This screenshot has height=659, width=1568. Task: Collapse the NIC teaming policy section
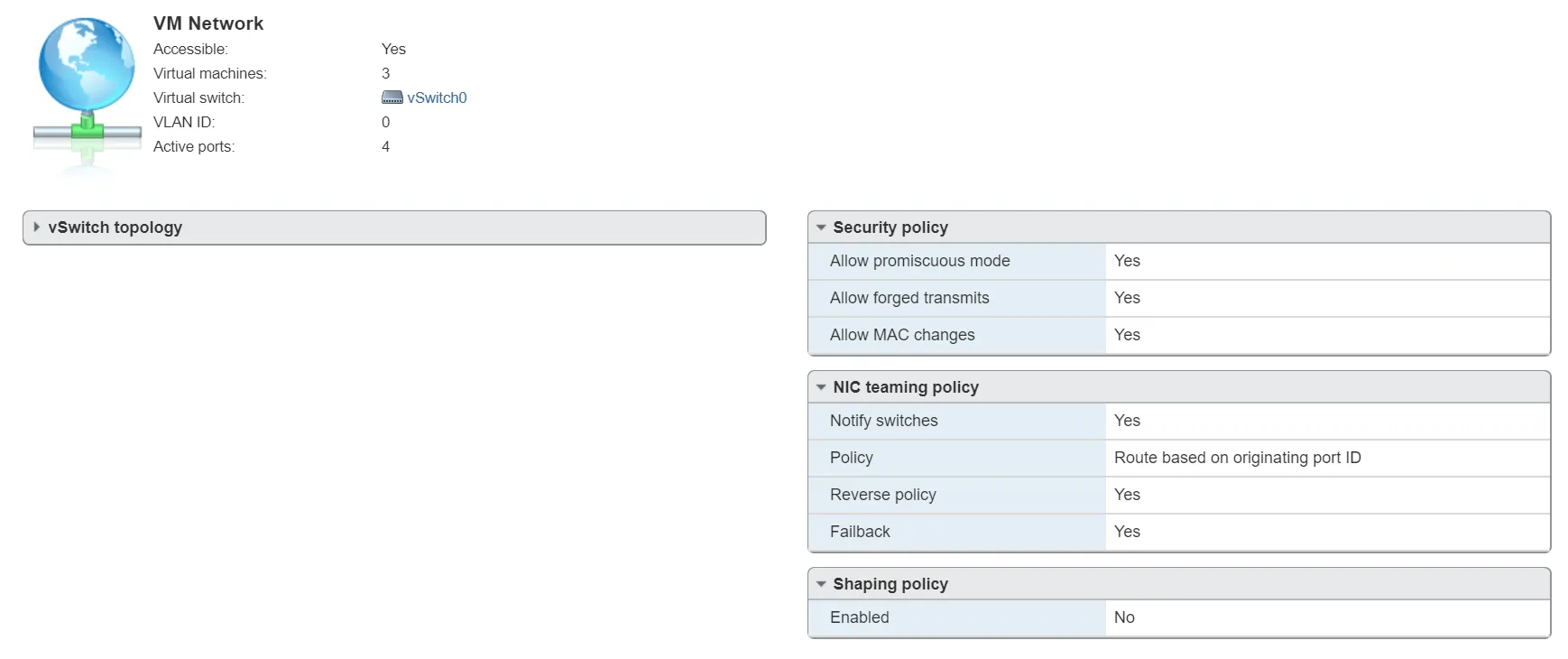[x=821, y=387]
